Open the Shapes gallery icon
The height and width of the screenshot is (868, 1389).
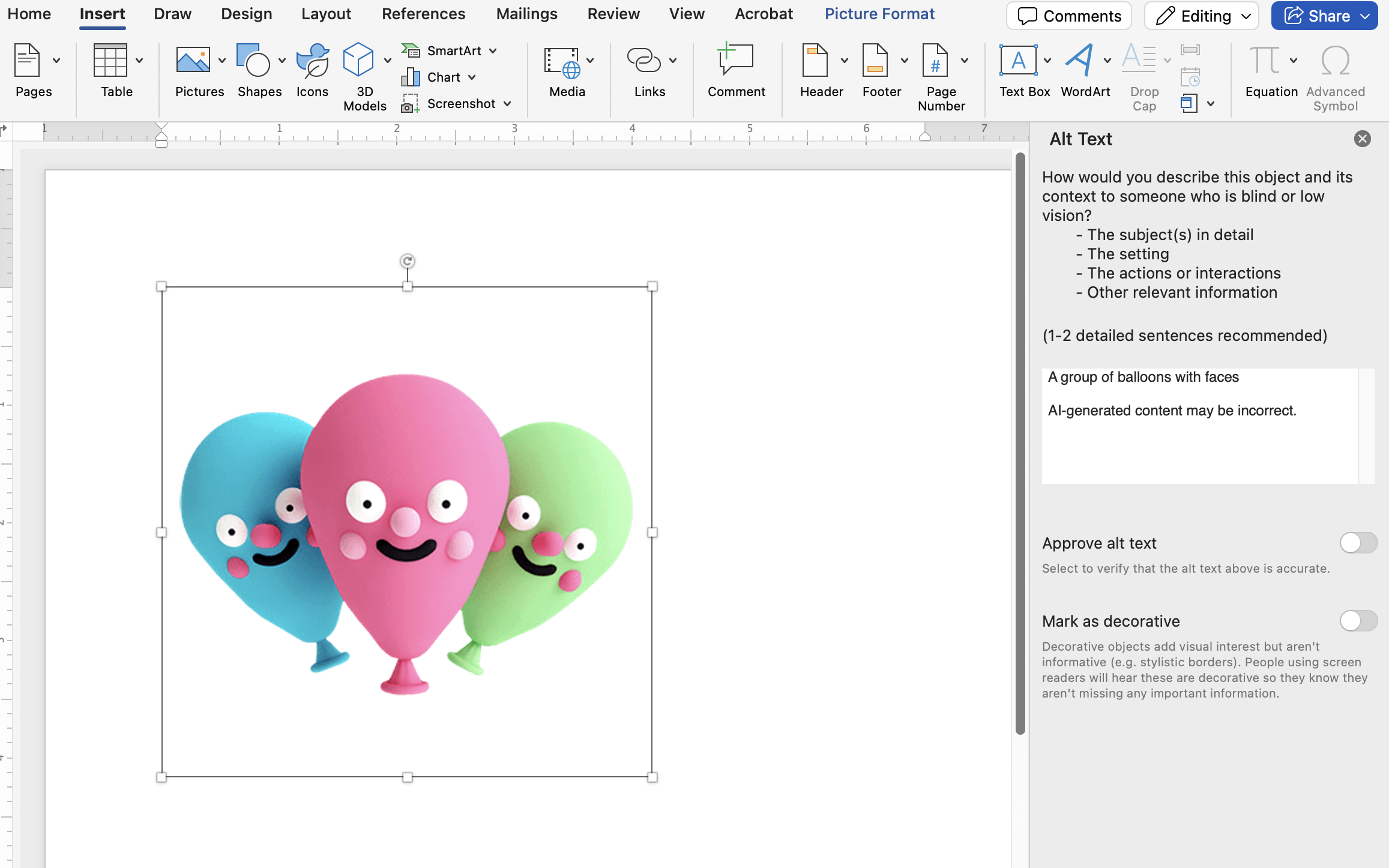coord(254,61)
